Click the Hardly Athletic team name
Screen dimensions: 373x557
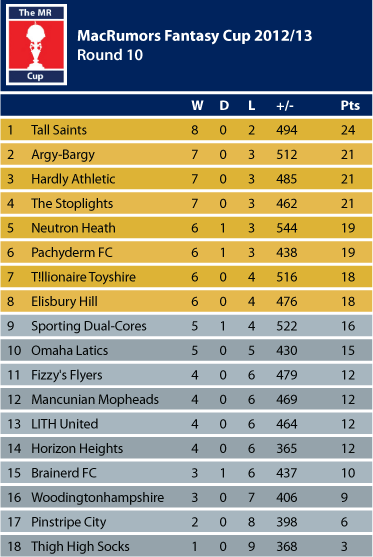tap(73, 179)
